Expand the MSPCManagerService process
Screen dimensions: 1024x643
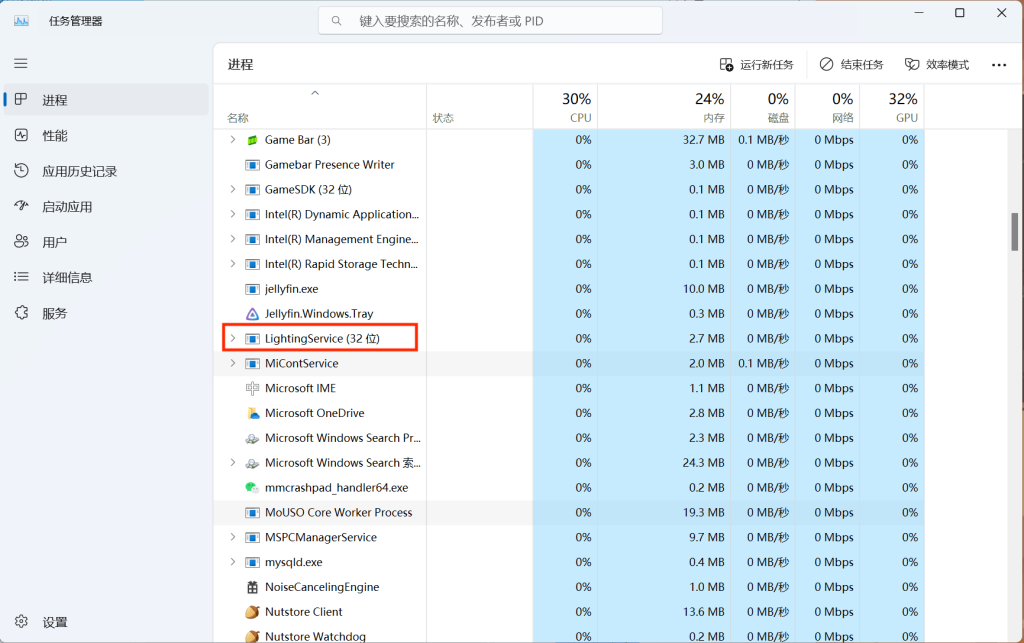coord(232,537)
